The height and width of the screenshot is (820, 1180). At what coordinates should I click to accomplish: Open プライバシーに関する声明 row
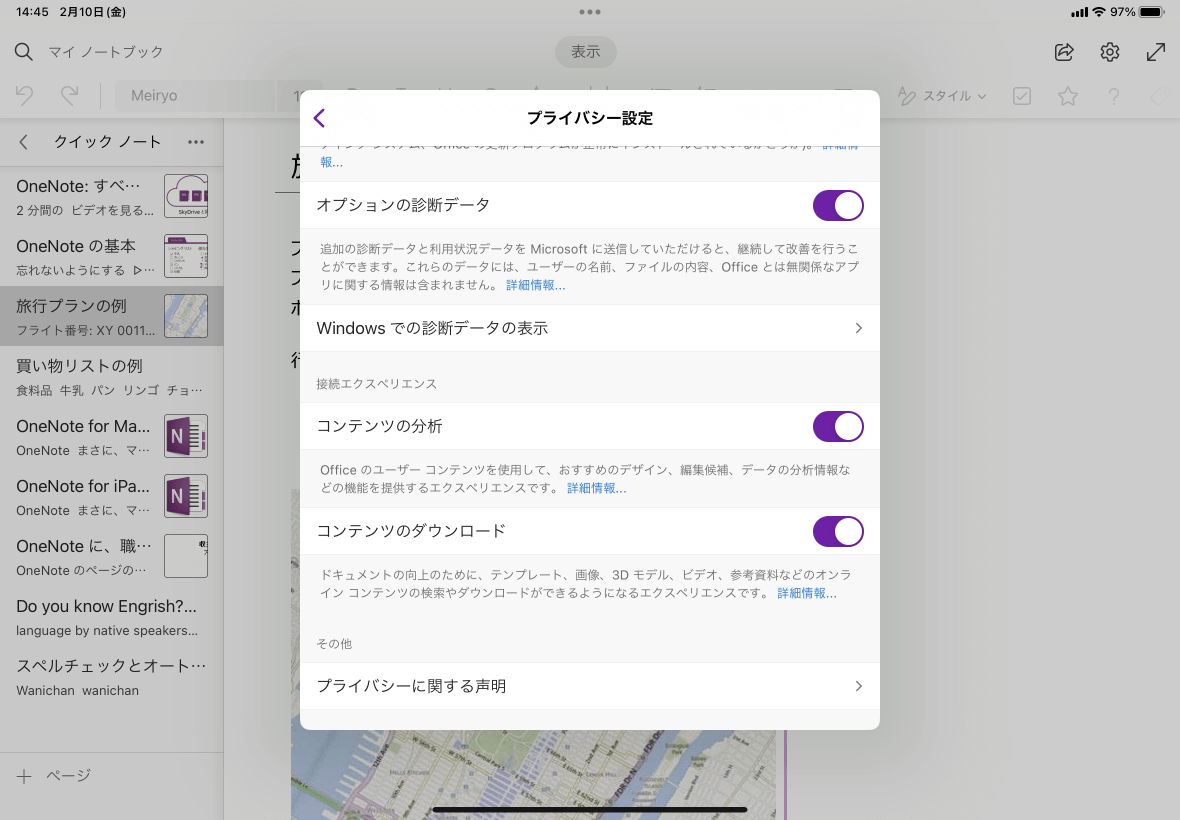click(590, 686)
